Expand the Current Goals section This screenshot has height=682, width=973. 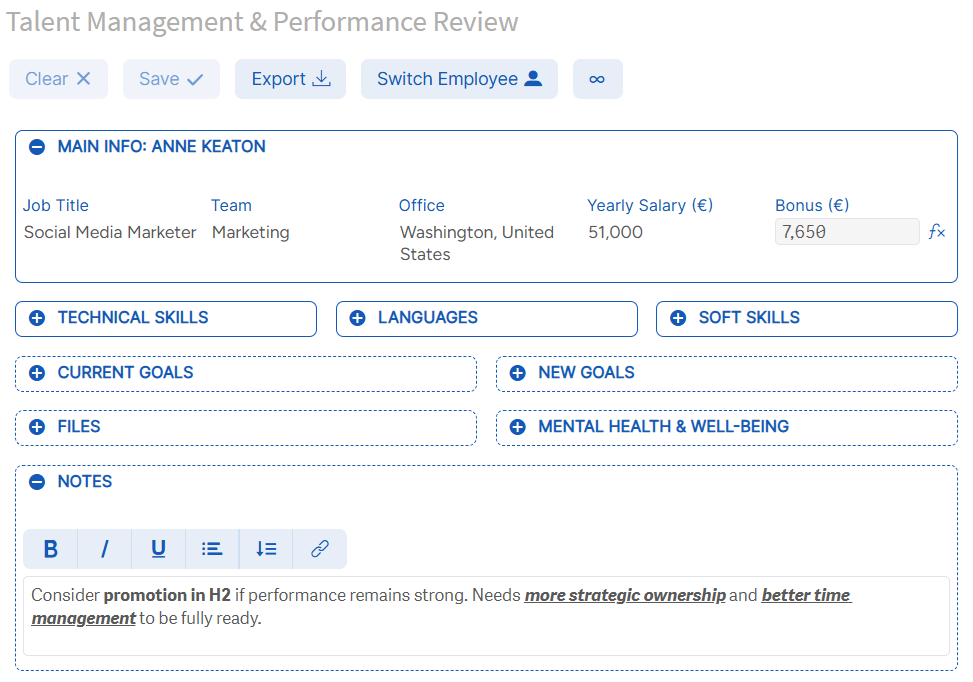[x=37, y=373]
